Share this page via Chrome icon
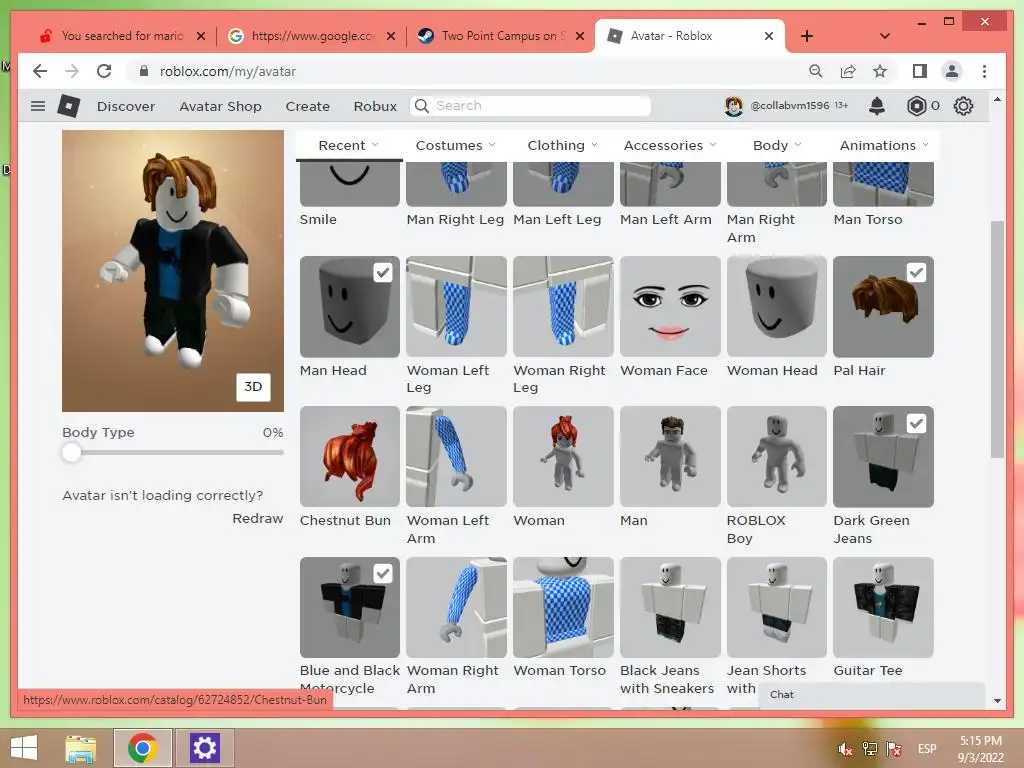 [x=848, y=71]
